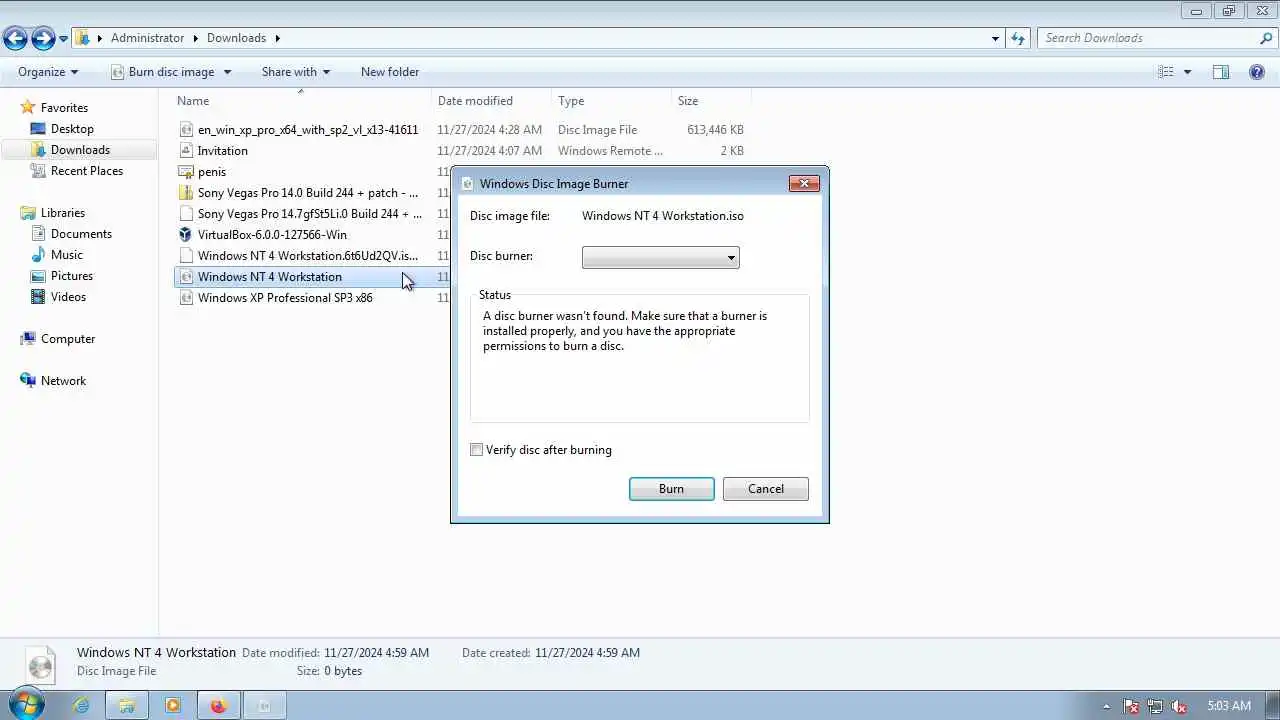Open the view options dropdown arrow

[x=1188, y=72]
